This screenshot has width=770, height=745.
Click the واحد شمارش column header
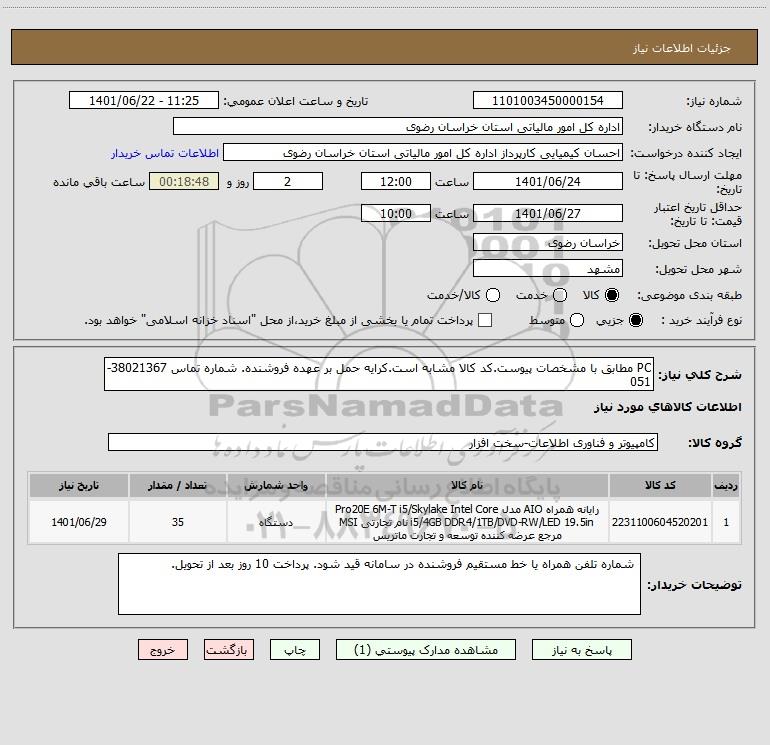point(276,485)
